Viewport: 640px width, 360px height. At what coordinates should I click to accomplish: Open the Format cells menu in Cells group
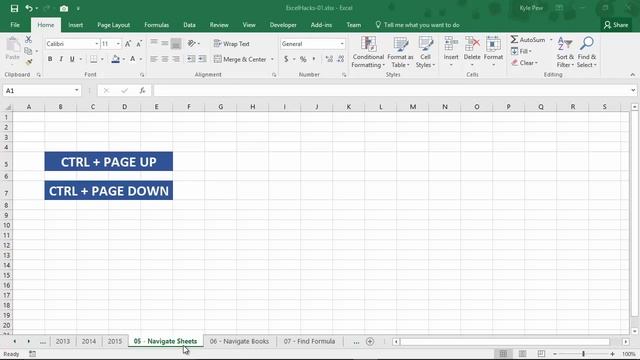[493, 52]
